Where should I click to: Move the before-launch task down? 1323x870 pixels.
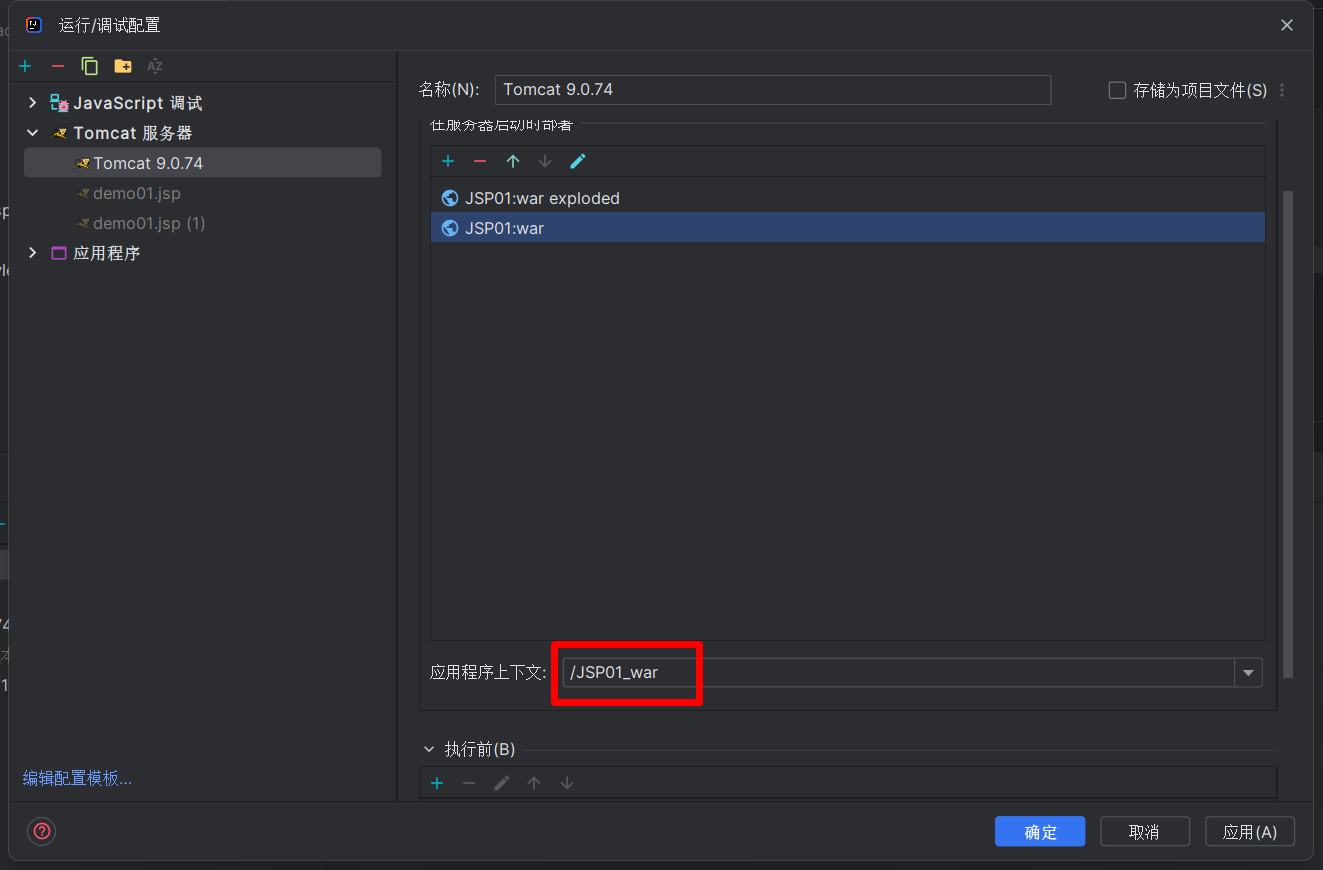(x=567, y=783)
